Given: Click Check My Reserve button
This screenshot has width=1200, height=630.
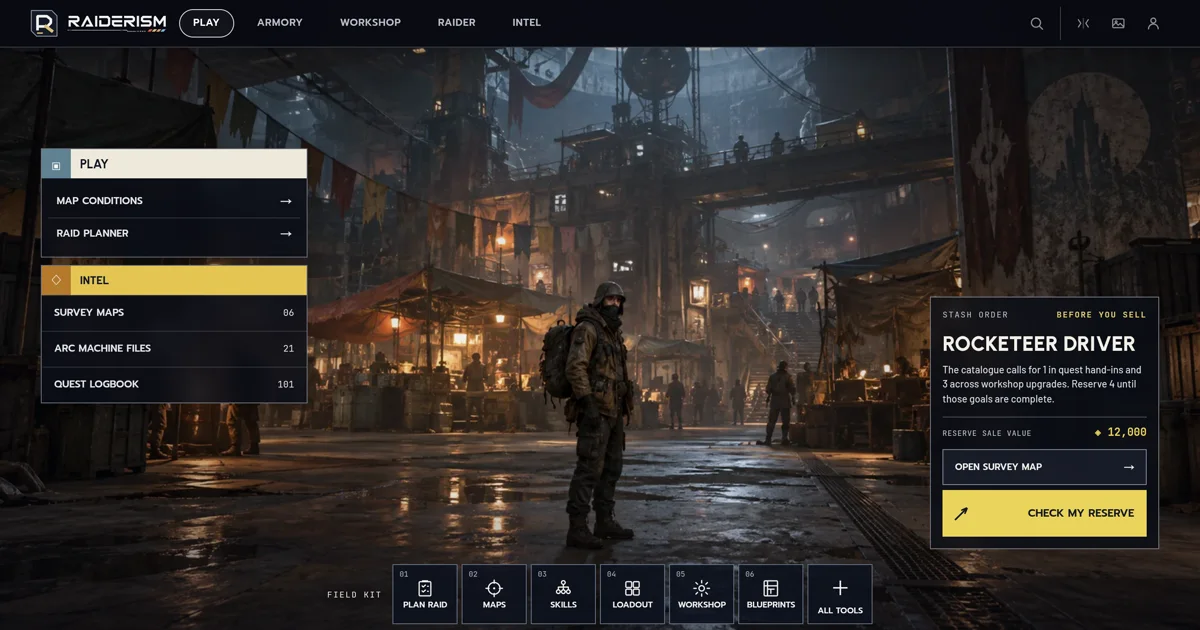Looking at the screenshot, I should coord(1044,513).
